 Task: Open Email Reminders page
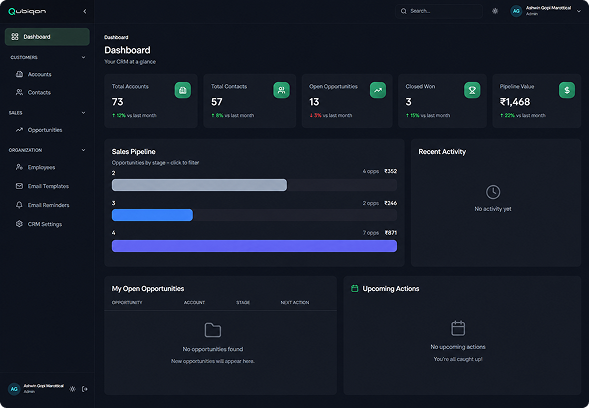coord(47,205)
